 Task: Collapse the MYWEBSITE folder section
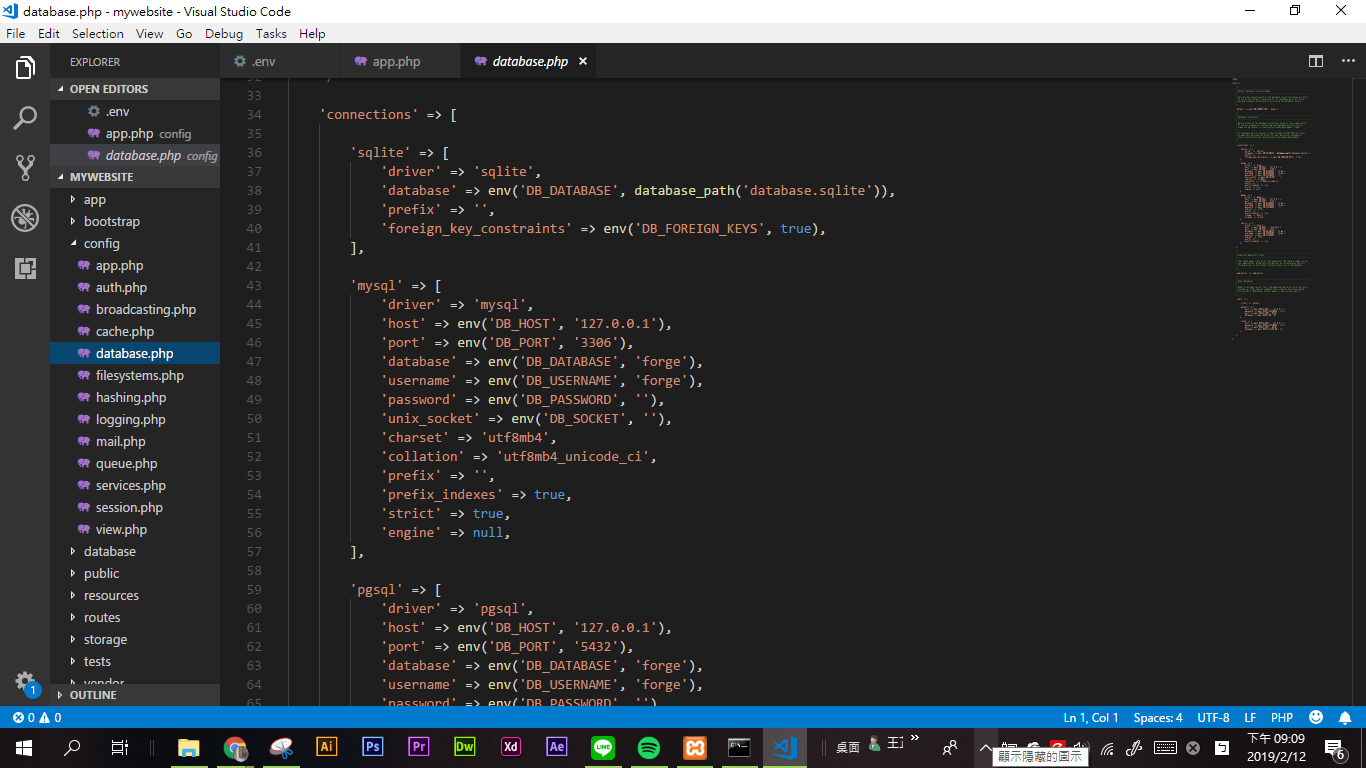[135, 177]
